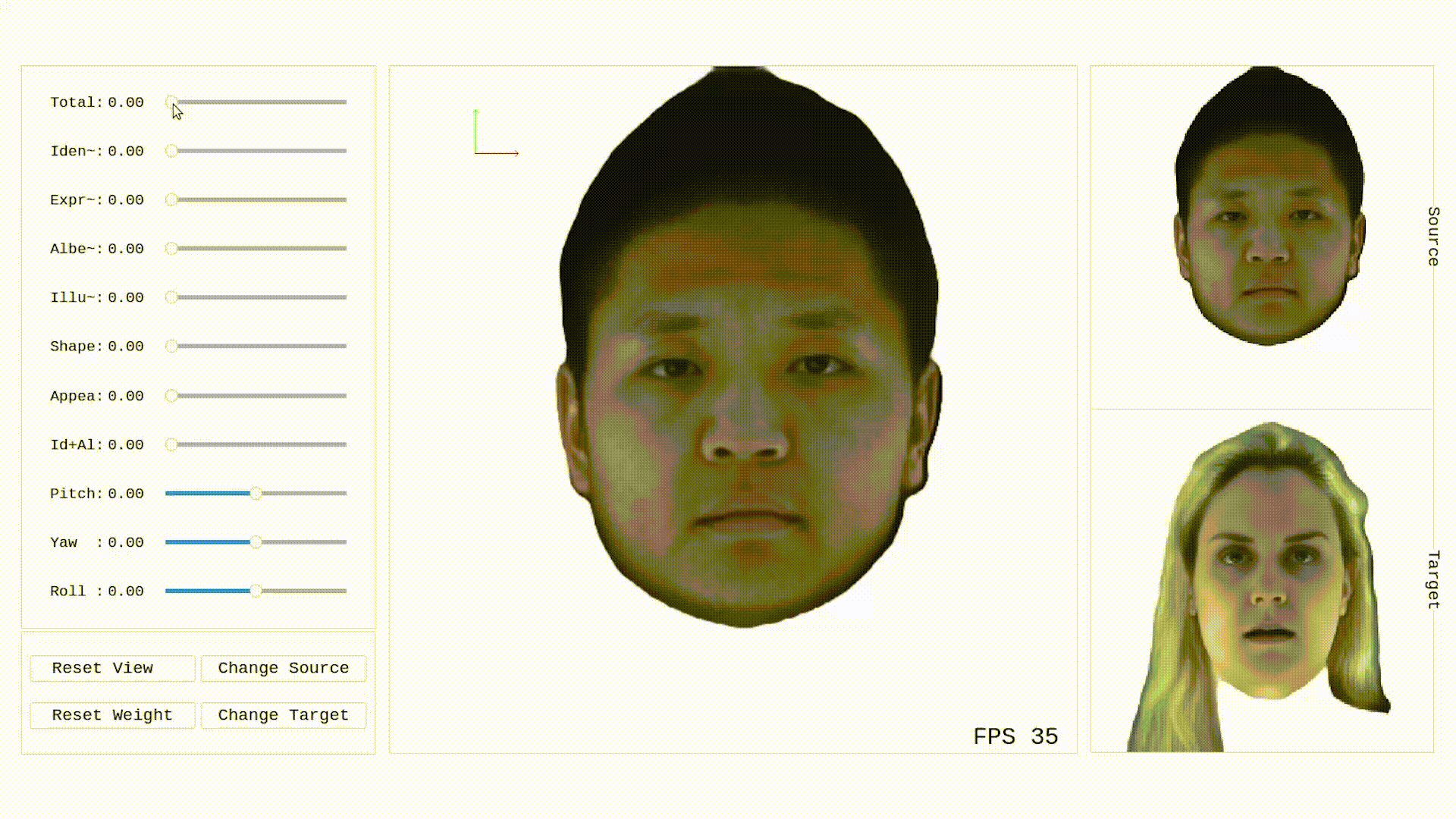Screen dimensions: 1456x819
Task: Click the Albe~ slider handle
Action: (x=172, y=249)
